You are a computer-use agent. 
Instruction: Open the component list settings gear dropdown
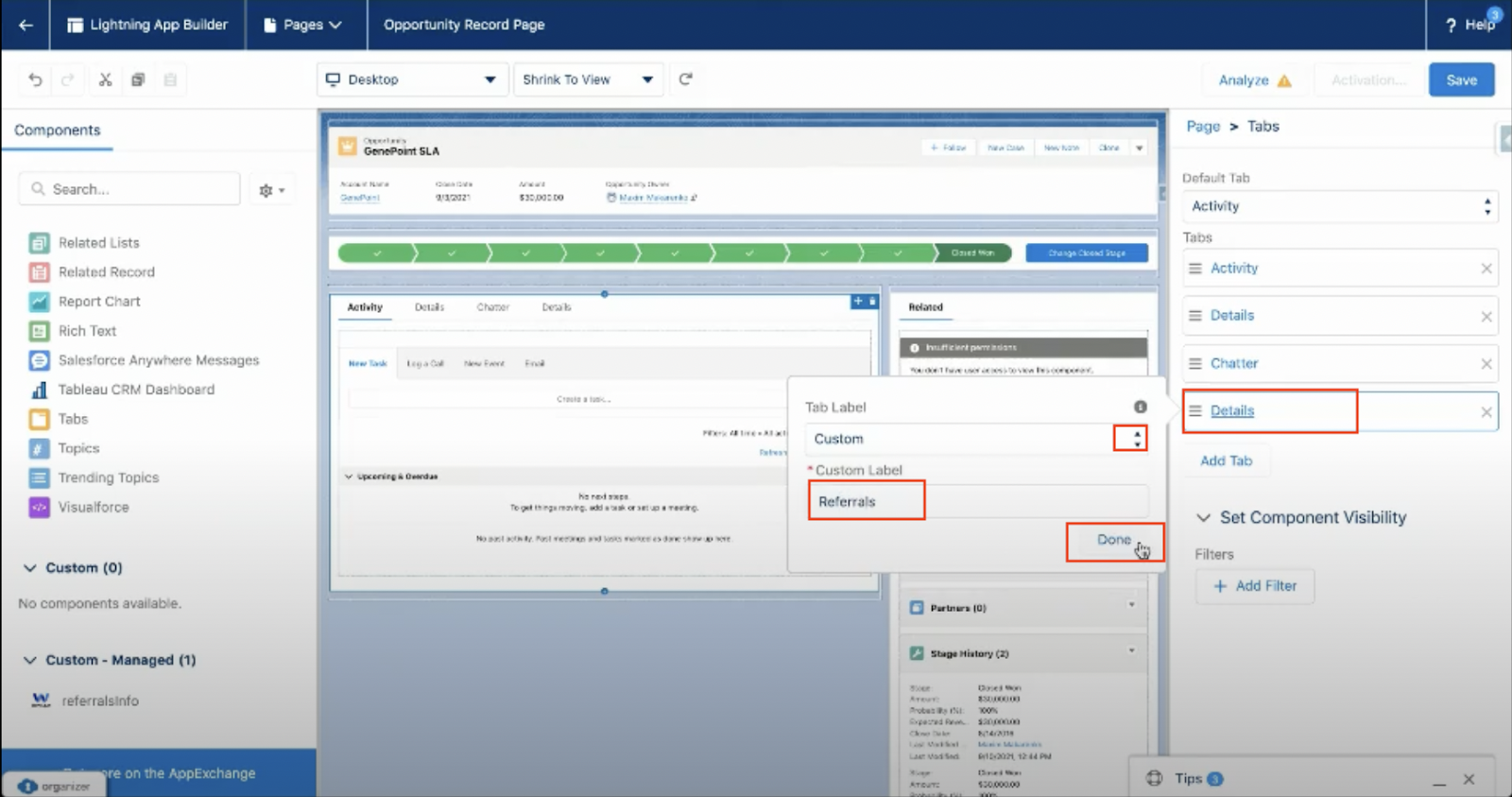(x=271, y=190)
